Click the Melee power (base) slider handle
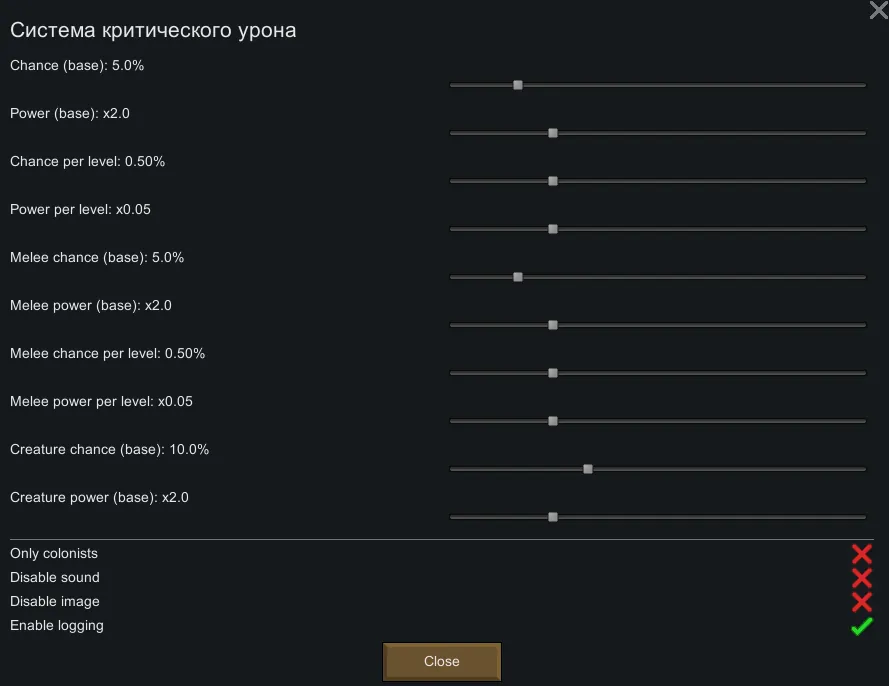Viewport: 889px width, 686px height. click(x=553, y=325)
